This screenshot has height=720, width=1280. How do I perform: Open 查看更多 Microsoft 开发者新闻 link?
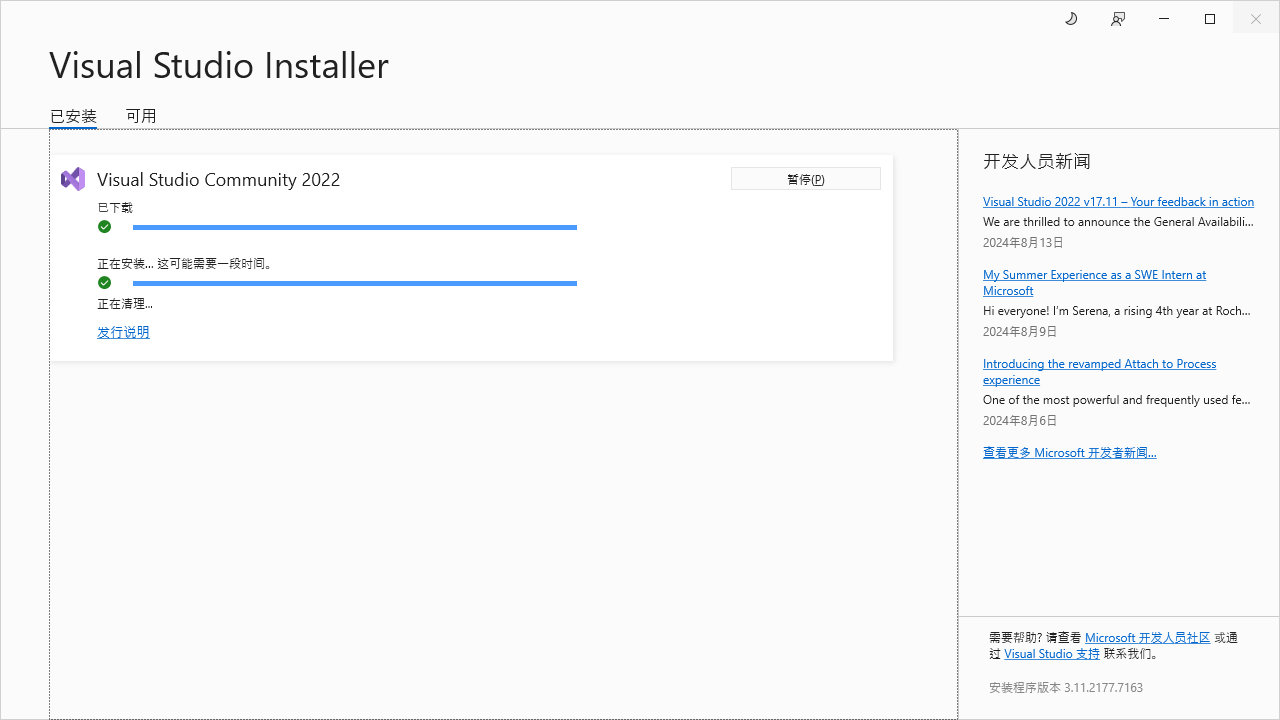tap(1069, 453)
